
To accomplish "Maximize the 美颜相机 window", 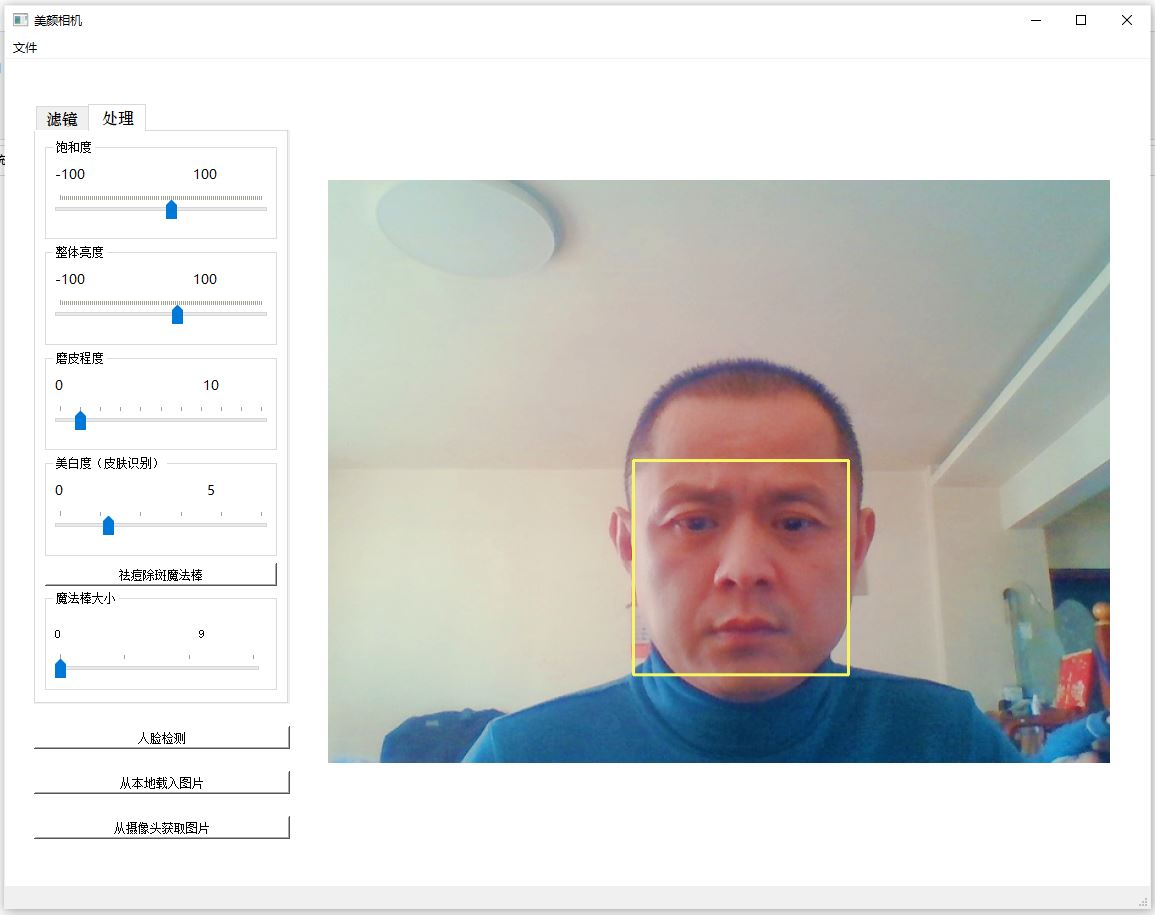I will point(1081,20).
